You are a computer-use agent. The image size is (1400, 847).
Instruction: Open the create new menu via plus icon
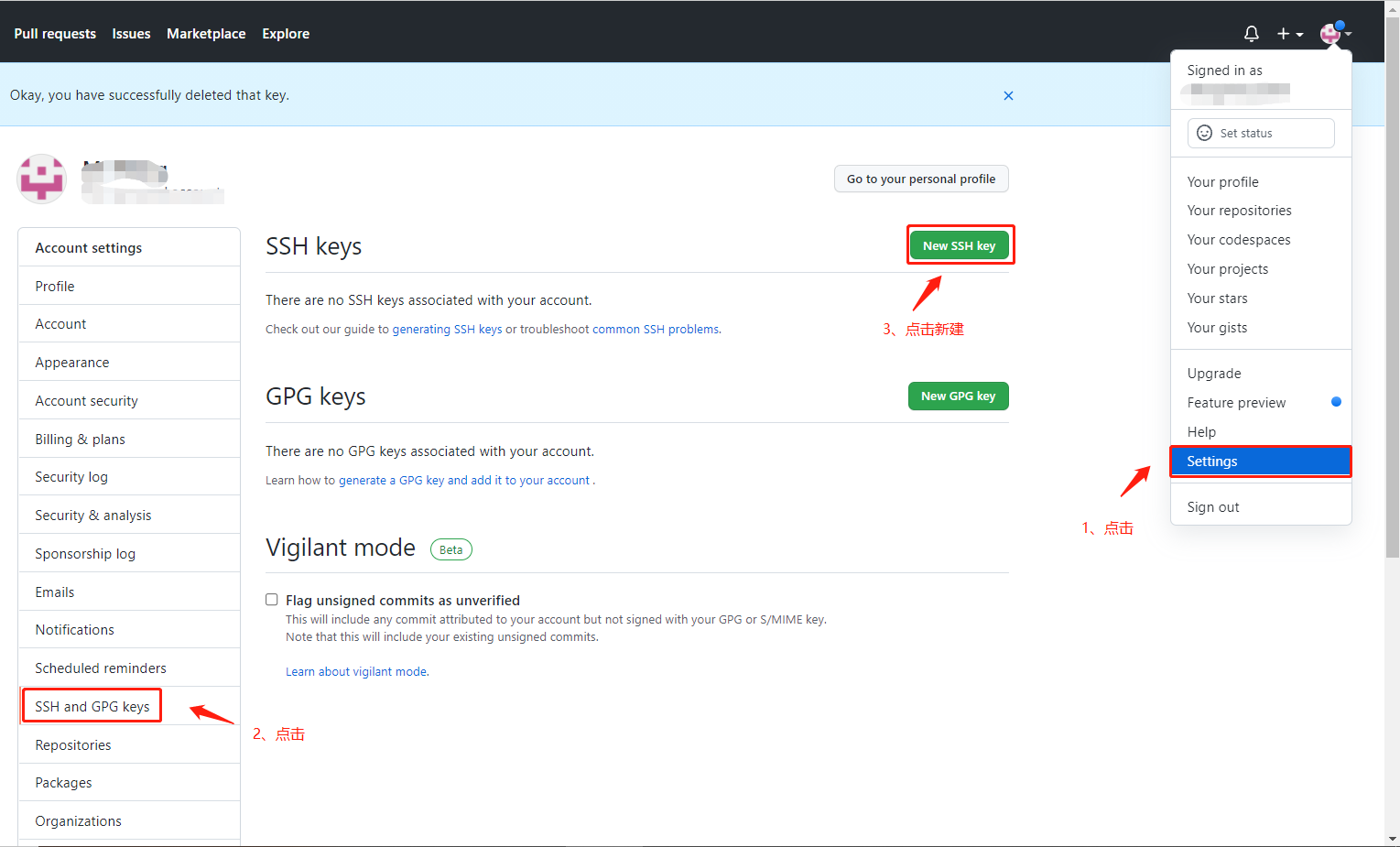[1282, 33]
